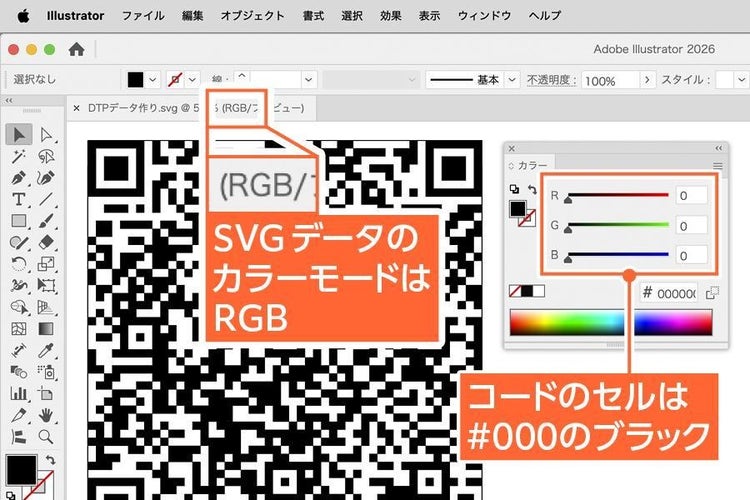Open the カラー panel options menu
The width and height of the screenshot is (750, 500).
pos(717,166)
